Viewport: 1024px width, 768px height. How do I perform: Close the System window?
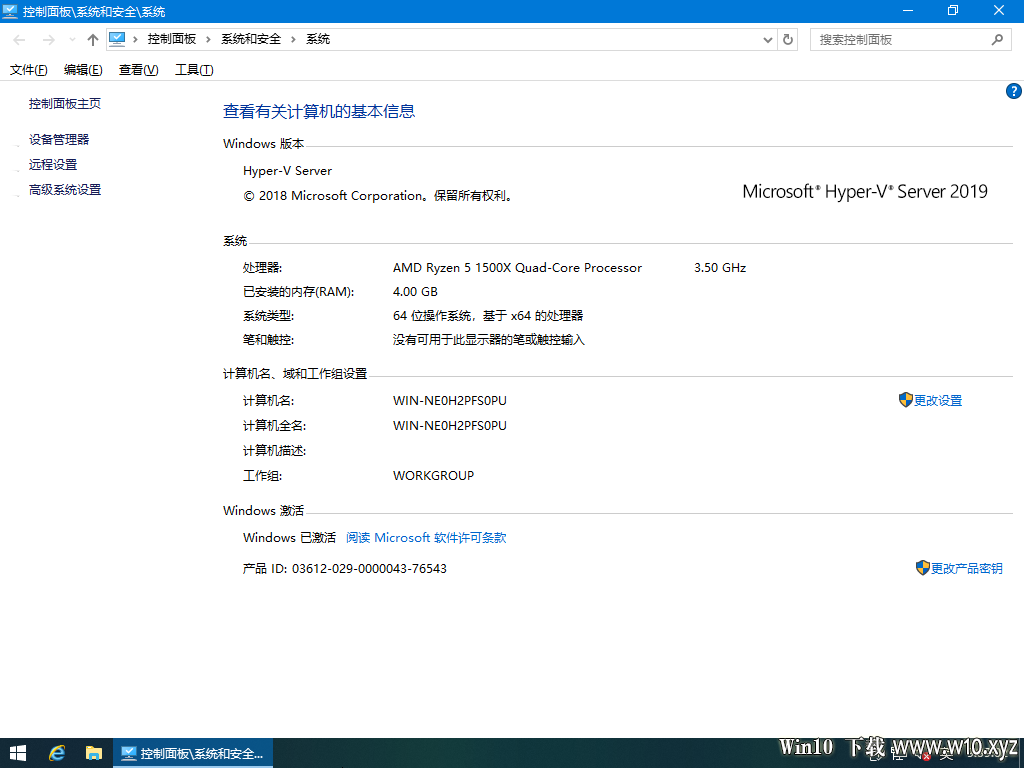point(999,10)
